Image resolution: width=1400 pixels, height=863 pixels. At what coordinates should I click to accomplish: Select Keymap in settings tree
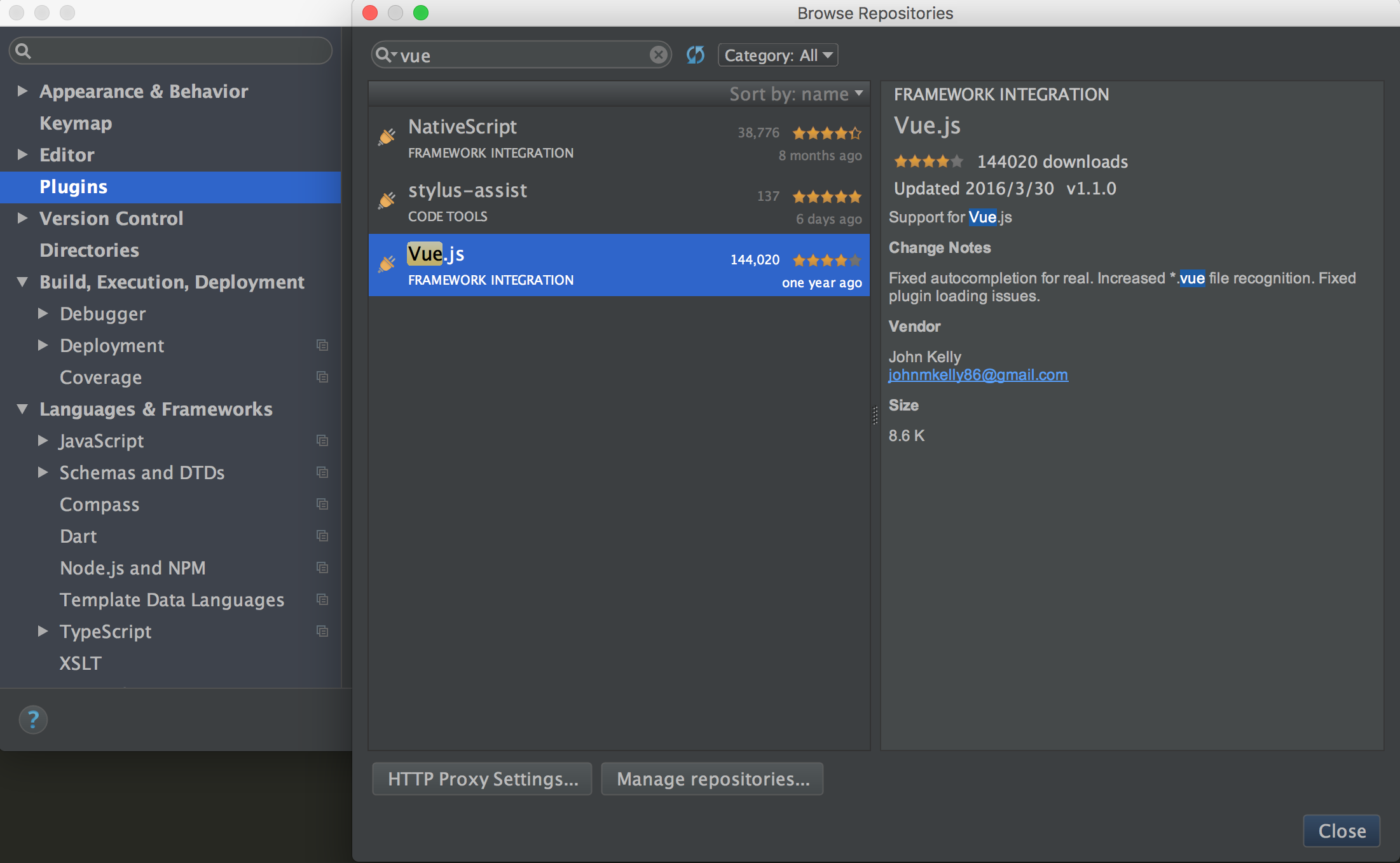pos(170,123)
